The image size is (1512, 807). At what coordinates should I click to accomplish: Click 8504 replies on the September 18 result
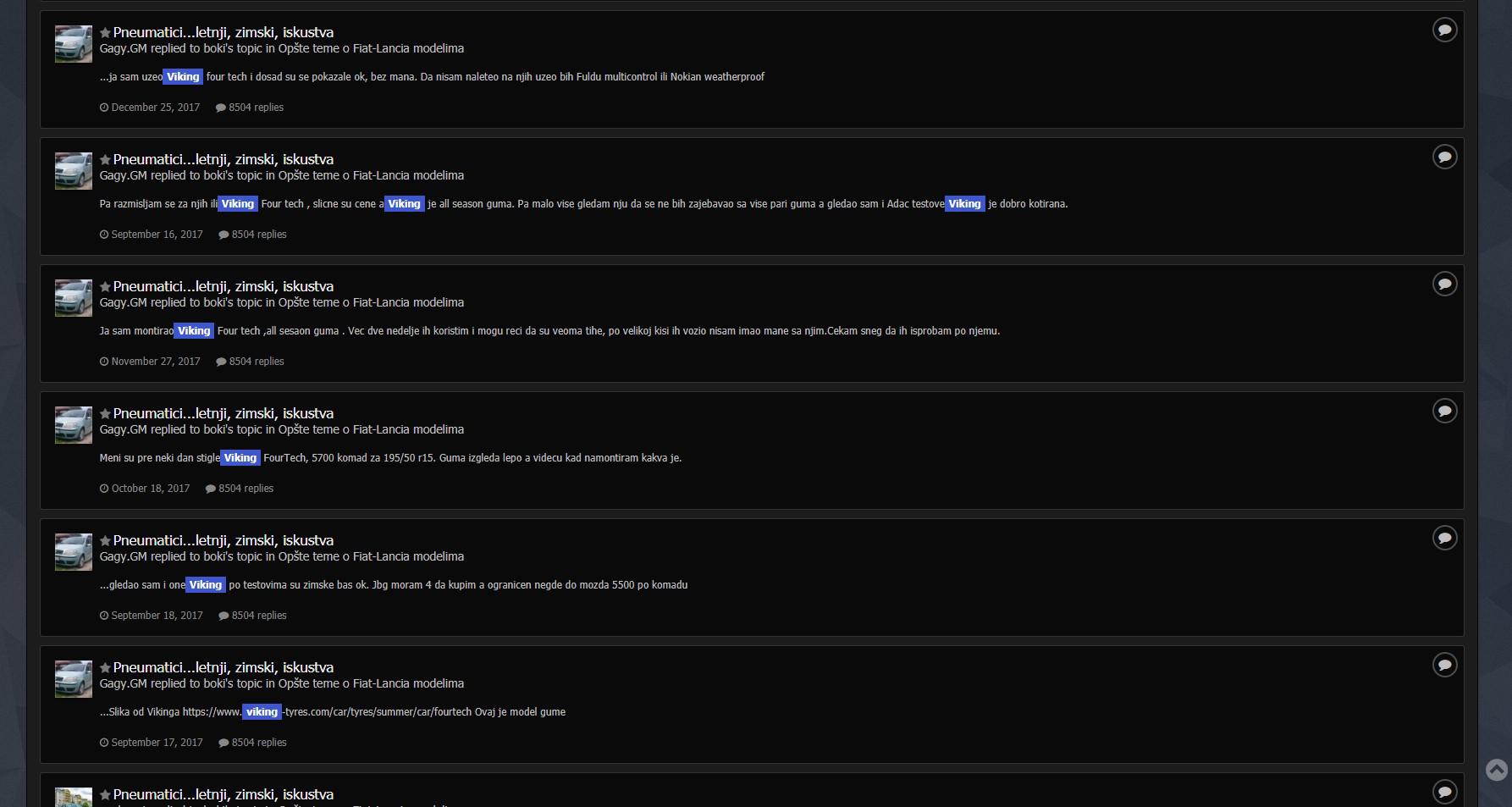click(x=258, y=616)
